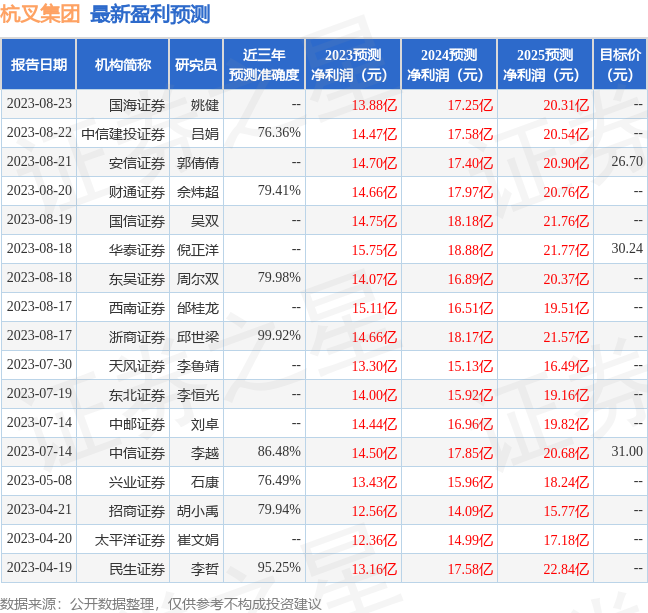This screenshot has width=648, height=613.
Task: Click researcher name 郭倩倩
Action: pos(198,163)
